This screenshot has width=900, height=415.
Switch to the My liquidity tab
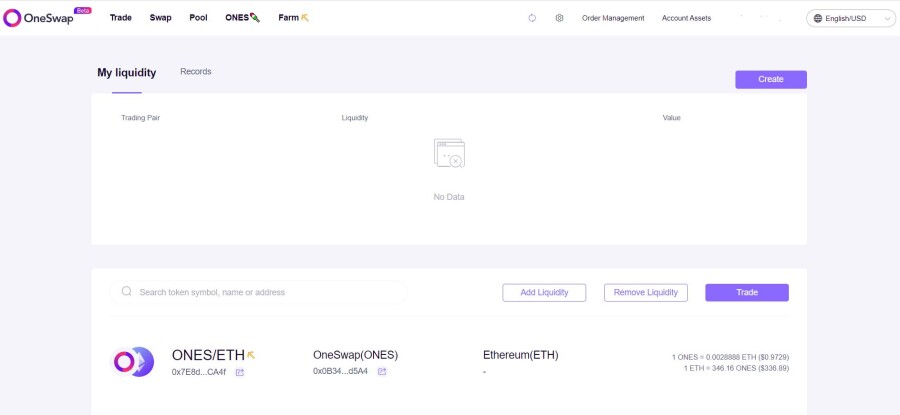pos(126,73)
